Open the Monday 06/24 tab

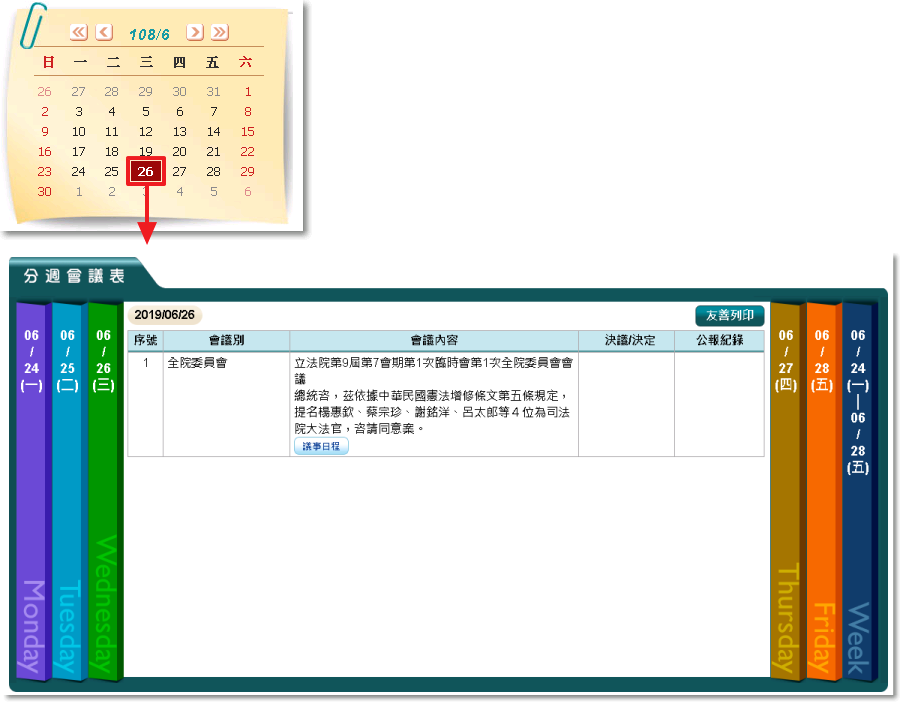pos(32,490)
